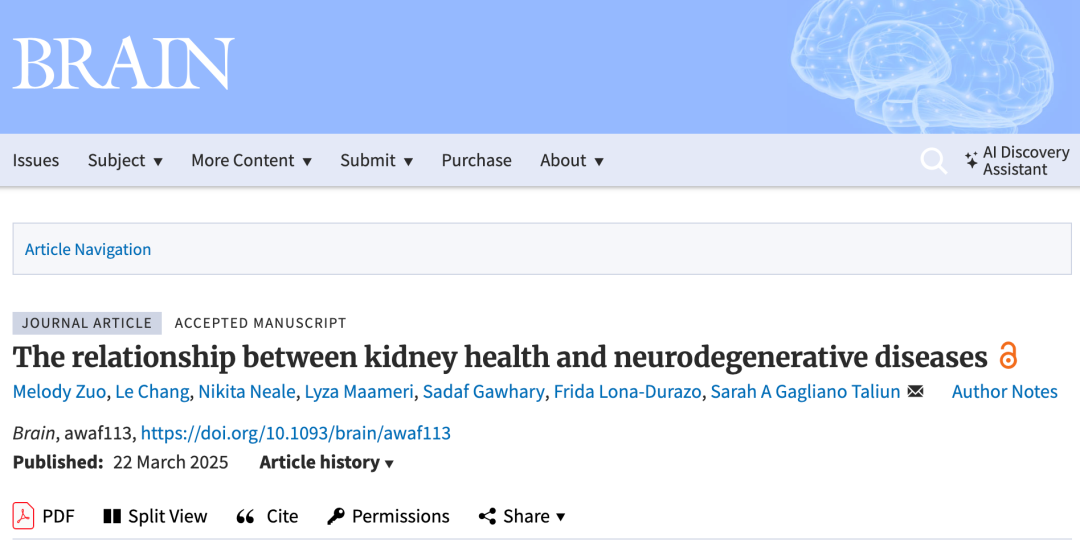Click the corresponding author envelope icon
1080x543 pixels.
pos(915,391)
